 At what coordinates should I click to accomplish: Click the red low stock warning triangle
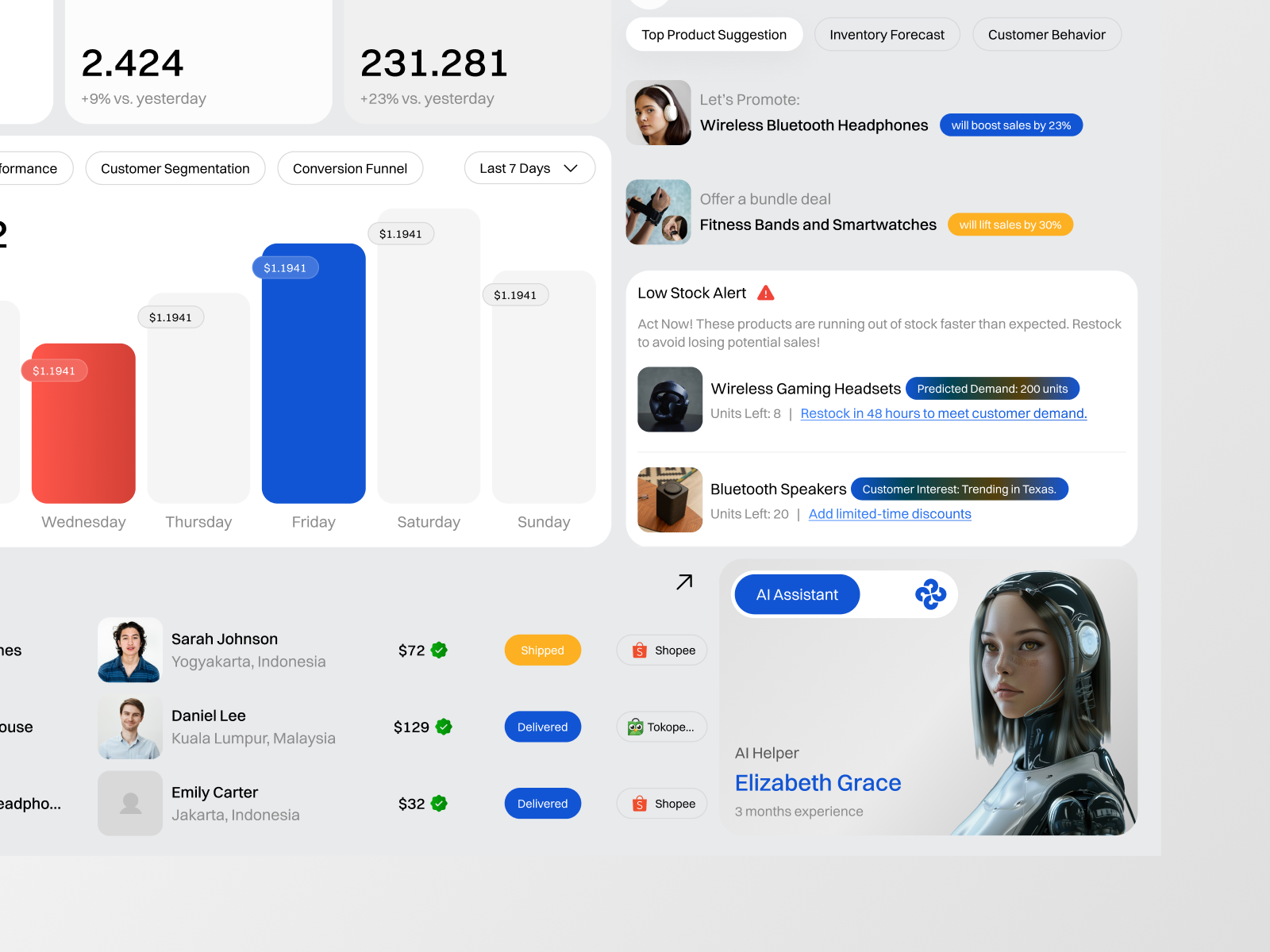coord(765,293)
